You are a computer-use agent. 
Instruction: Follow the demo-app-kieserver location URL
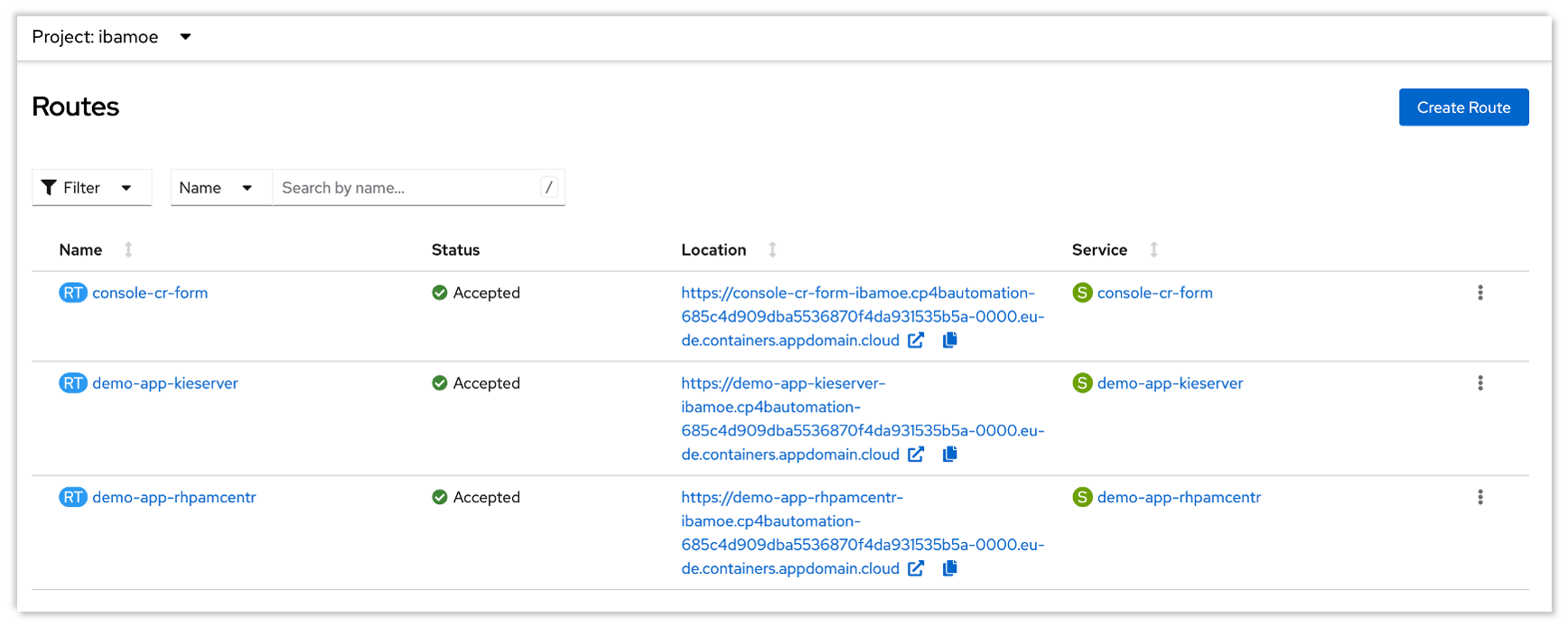(x=863, y=418)
